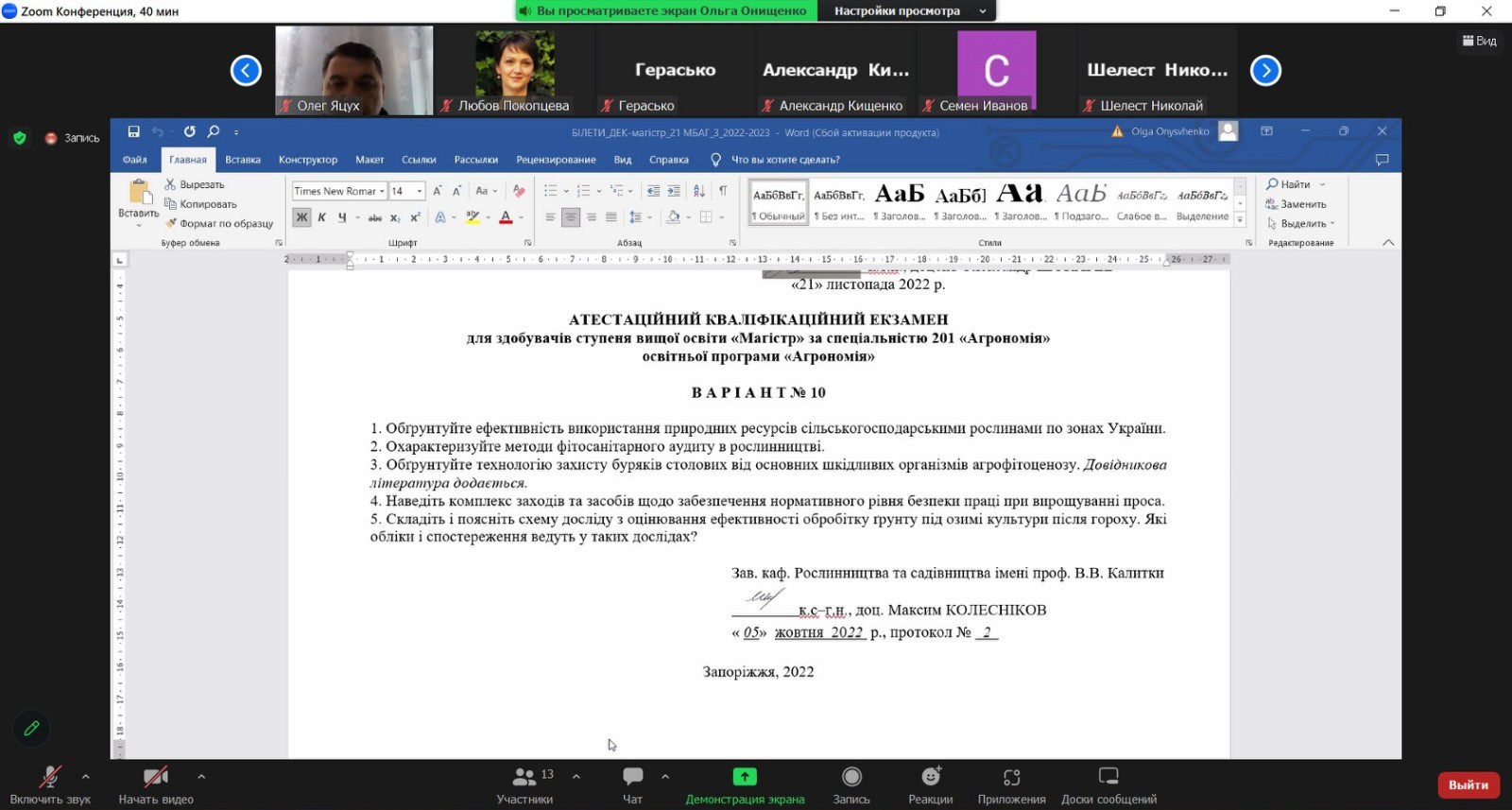Image resolution: width=1512 pixels, height=810 pixels.
Task: Open Реакции reactions menu
Action: [x=931, y=785]
